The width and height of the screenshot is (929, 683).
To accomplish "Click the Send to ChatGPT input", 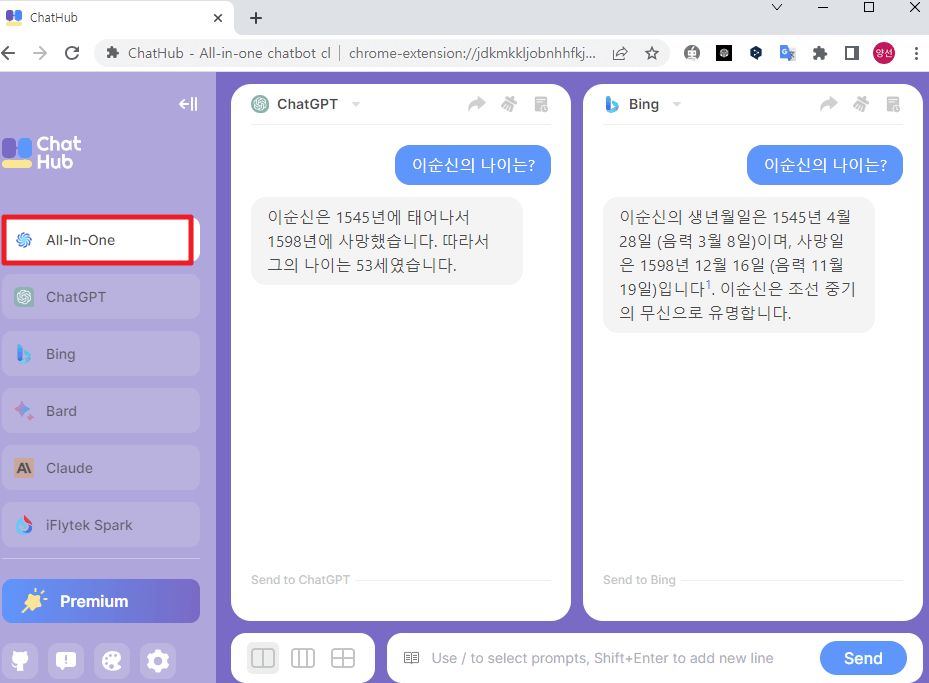I will tap(401, 580).
